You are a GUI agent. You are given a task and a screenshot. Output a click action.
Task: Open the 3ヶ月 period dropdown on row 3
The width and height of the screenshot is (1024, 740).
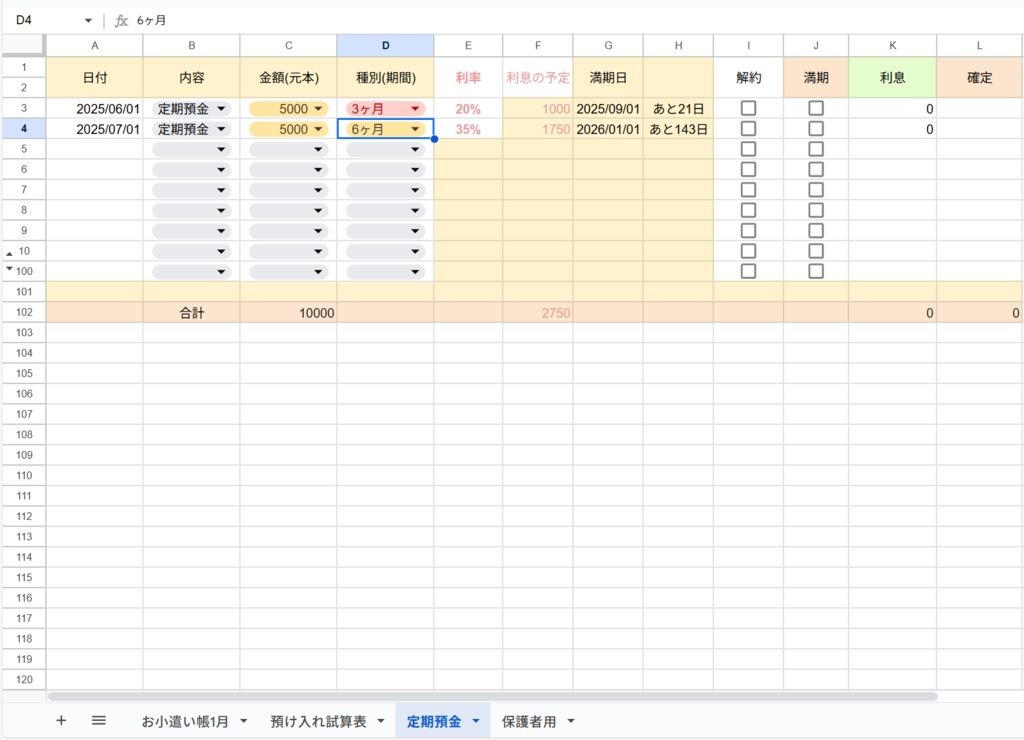click(414, 107)
